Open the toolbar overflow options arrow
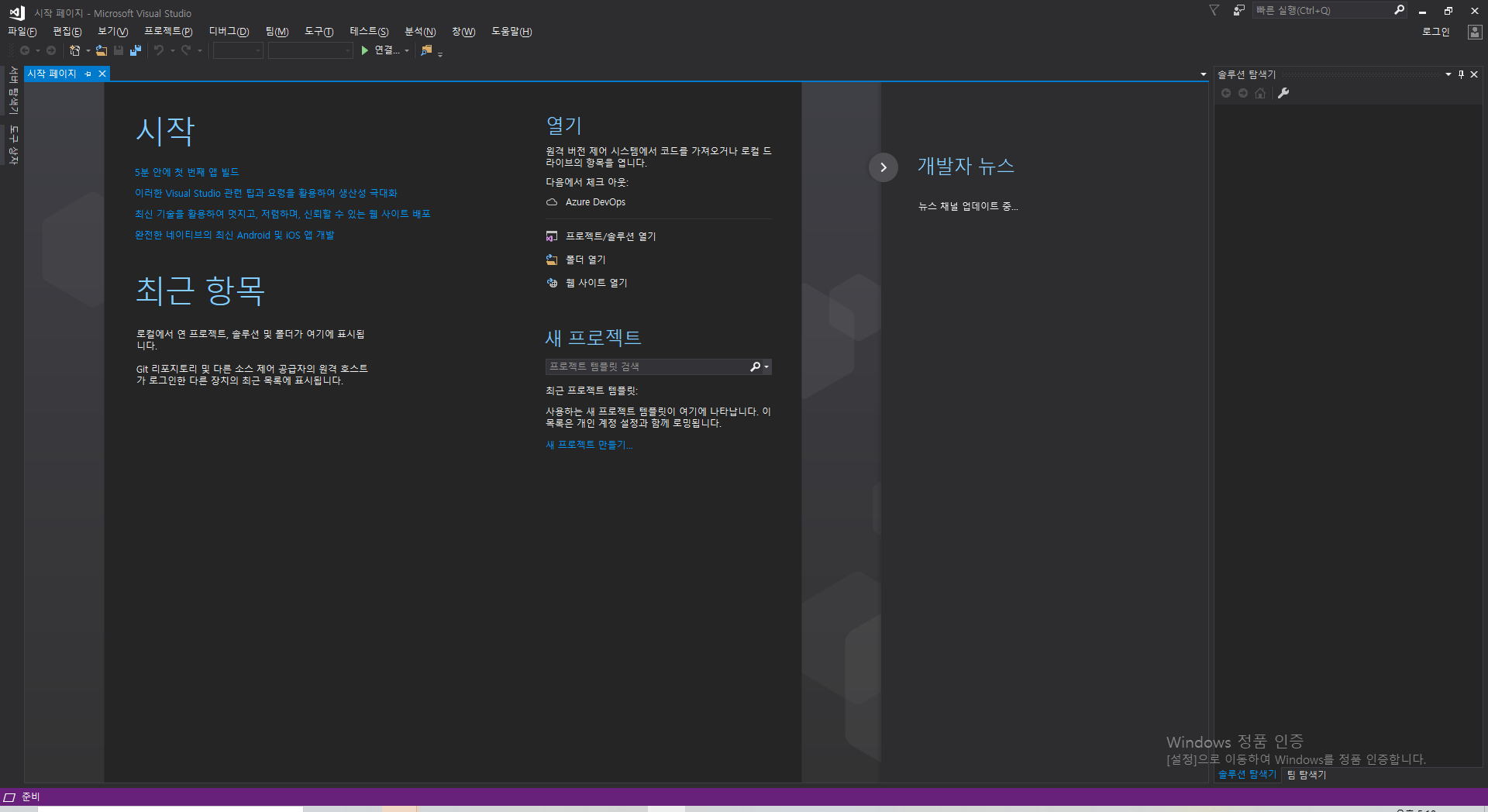The image size is (1488, 812). coord(440,54)
